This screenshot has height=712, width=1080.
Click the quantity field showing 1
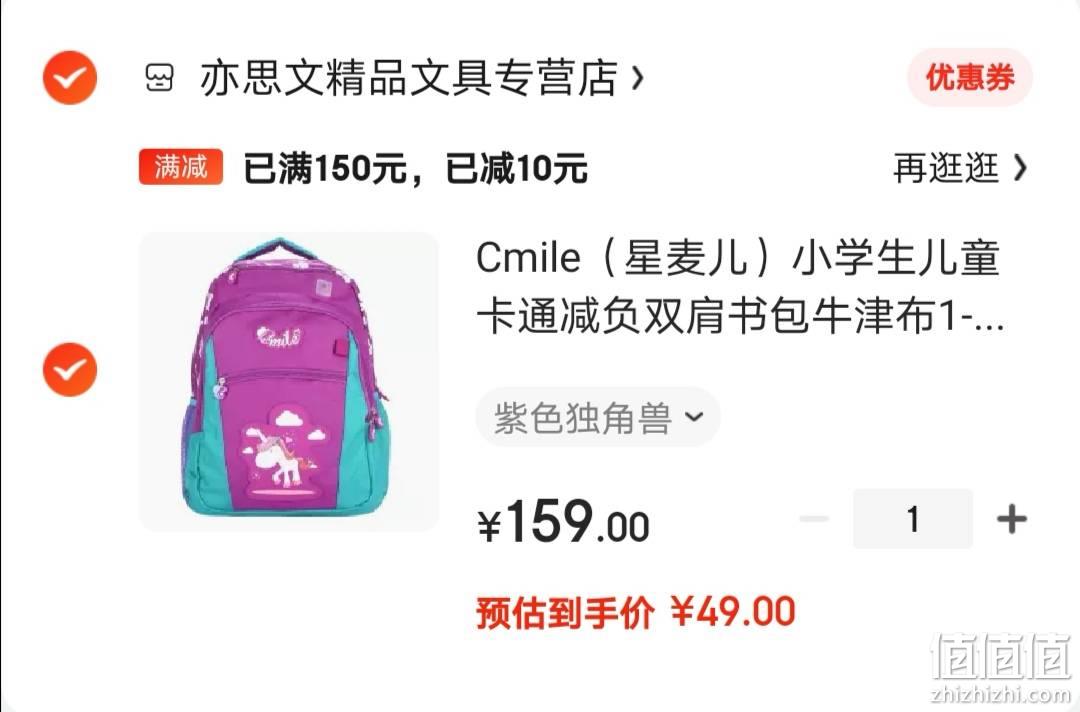coord(913,519)
